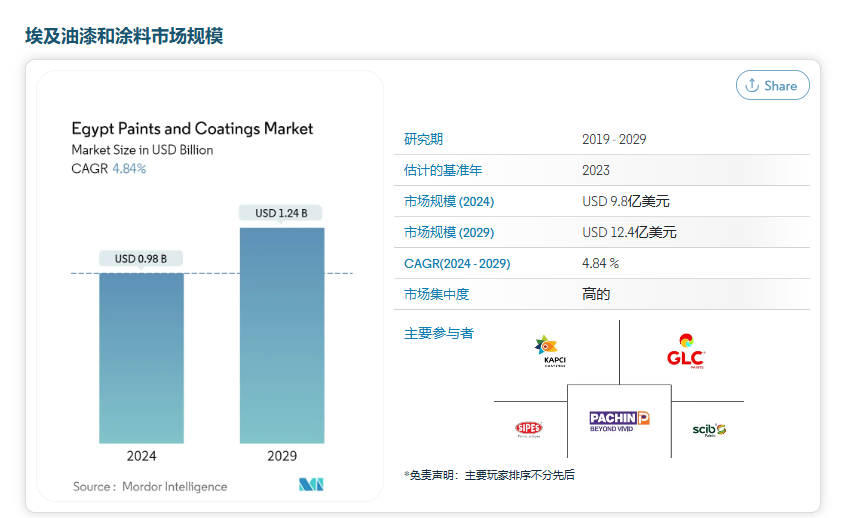Click the 估计的基准年 row label
Viewport: 862px width, 518px height.
click(443, 170)
